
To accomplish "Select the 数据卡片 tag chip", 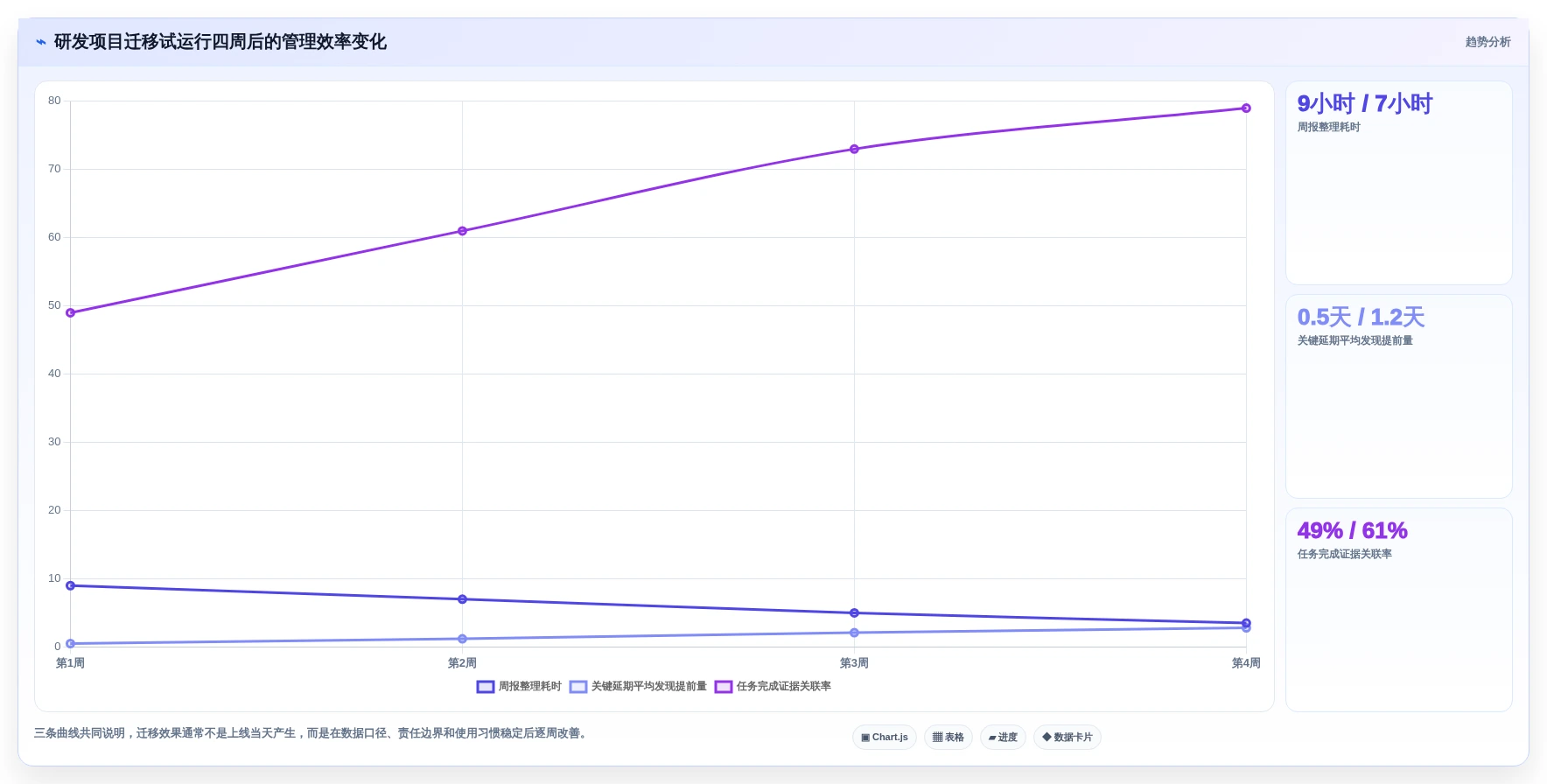I will [x=1067, y=738].
